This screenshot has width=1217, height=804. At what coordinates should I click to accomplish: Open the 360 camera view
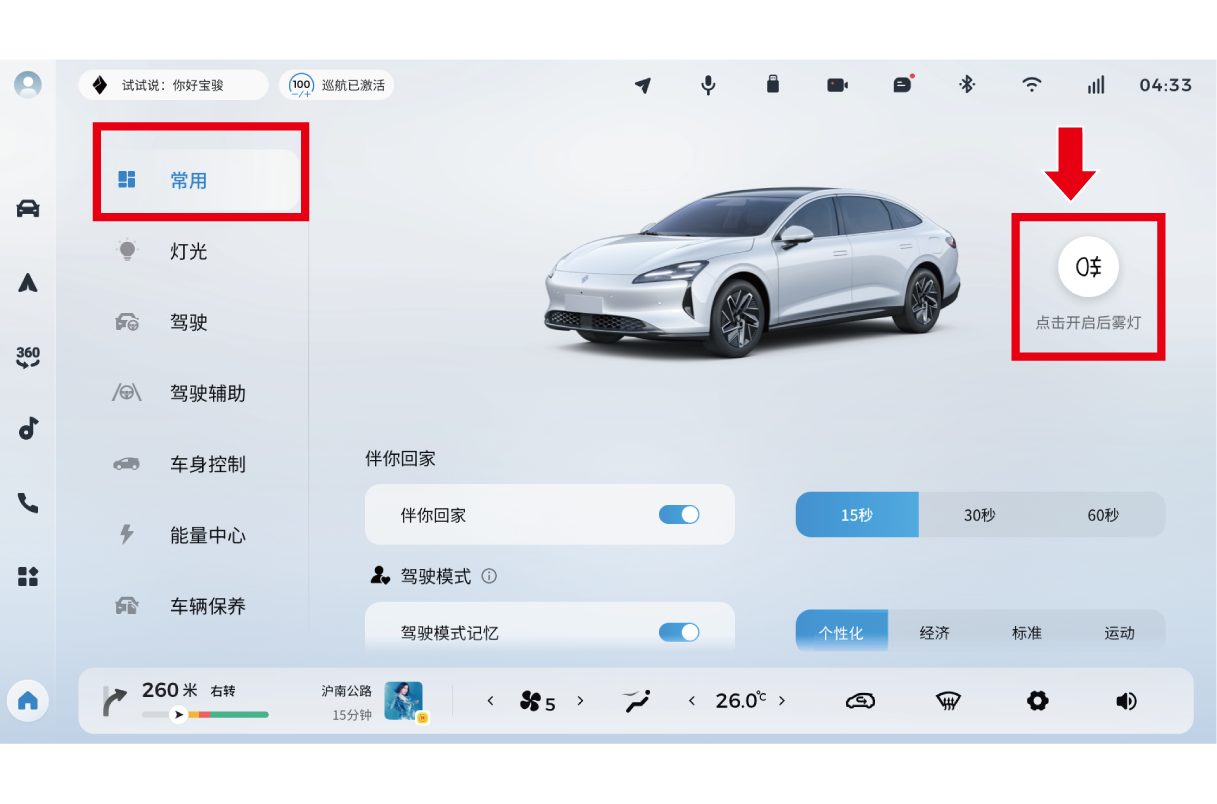point(28,357)
